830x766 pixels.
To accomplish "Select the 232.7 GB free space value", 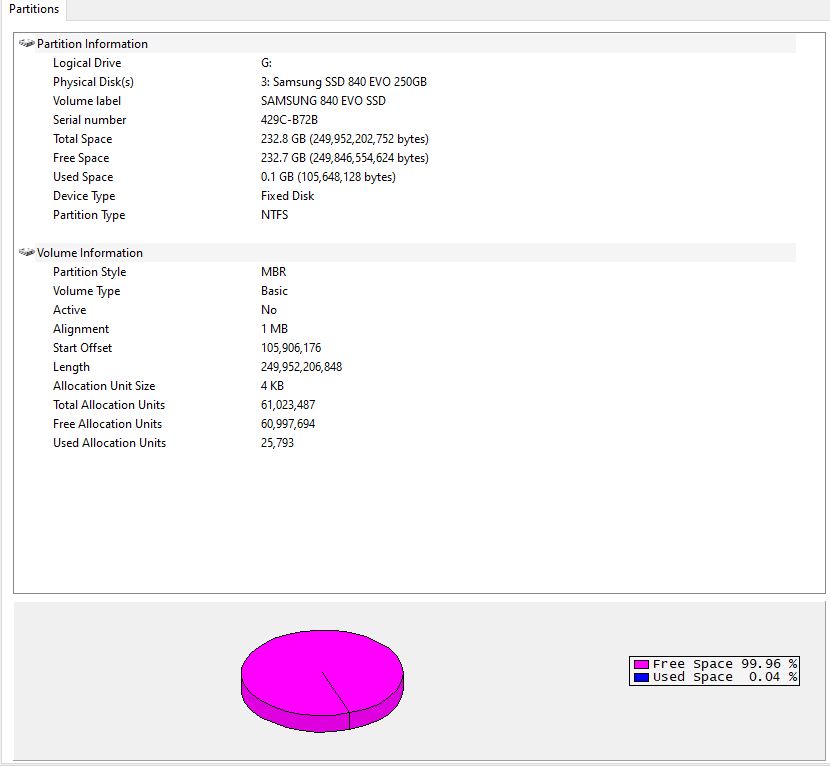I will 345,158.
